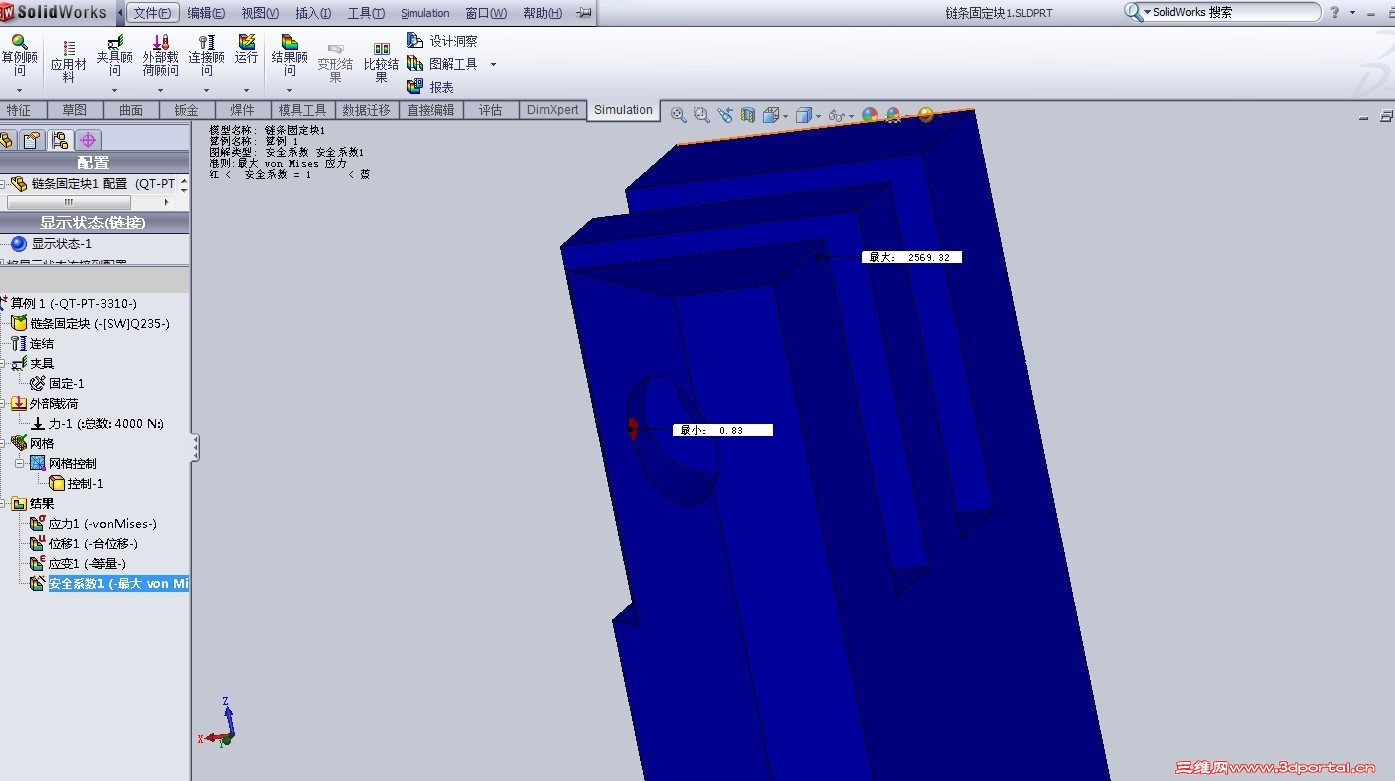Open the 工具(T) menu

pos(366,13)
